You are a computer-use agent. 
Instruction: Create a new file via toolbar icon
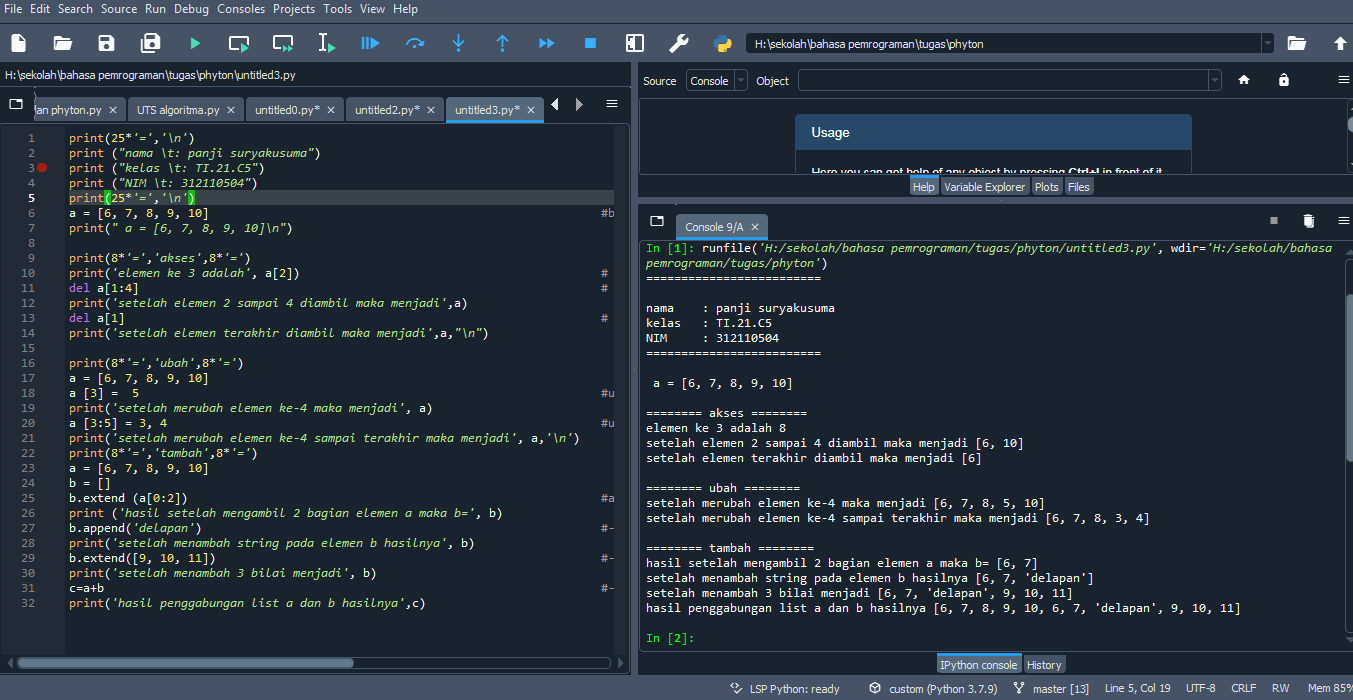19,43
